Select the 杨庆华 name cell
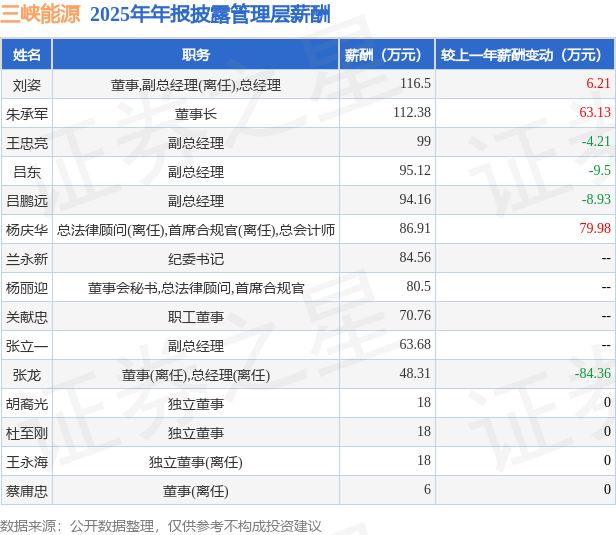 point(27,230)
